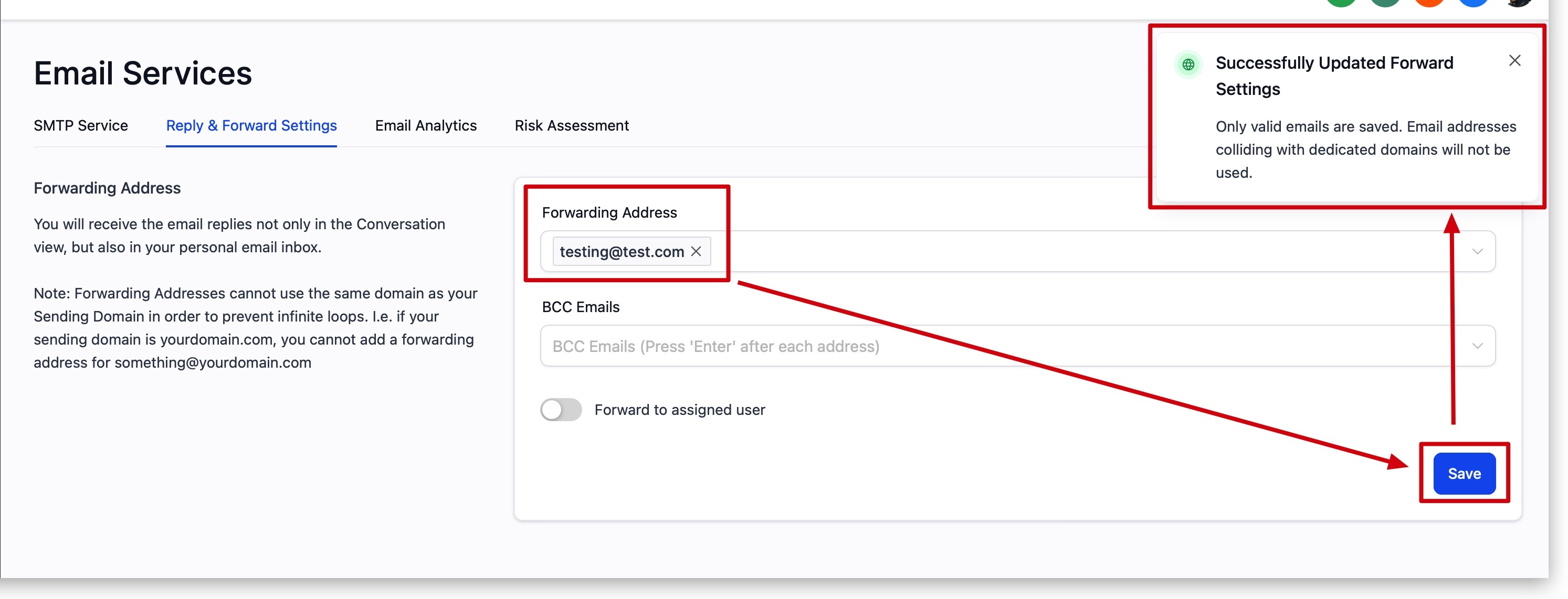The width and height of the screenshot is (1568, 599).
Task: Select the Reply & Forward Settings tab
Action: pyautogui.click(x=251, y=125)
